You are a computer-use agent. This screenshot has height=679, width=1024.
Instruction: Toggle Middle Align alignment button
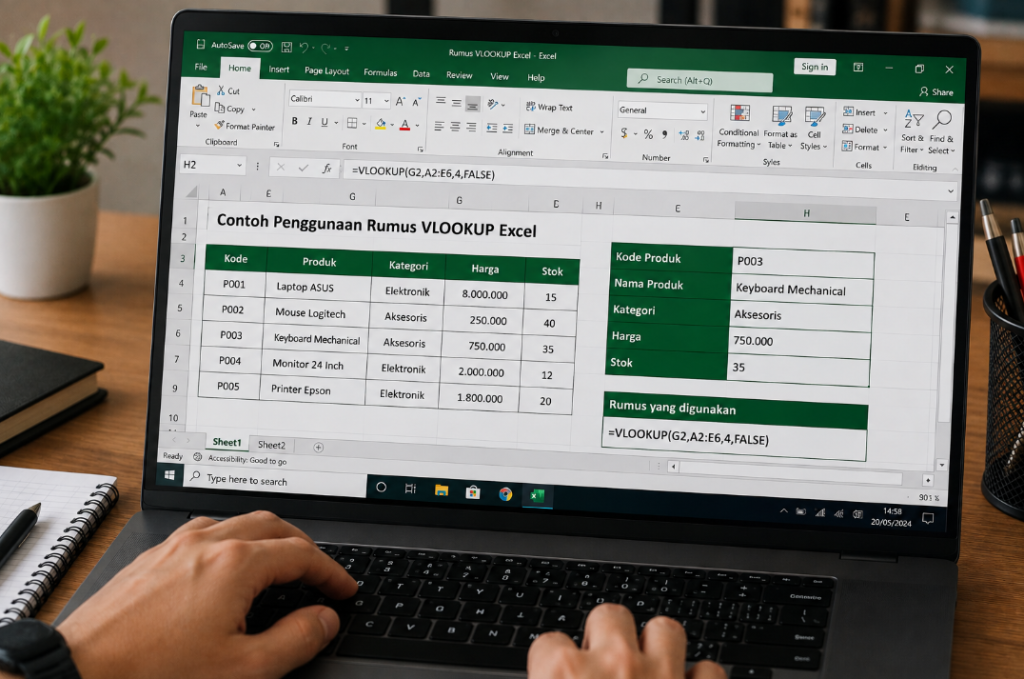click(x=456, y=103)
